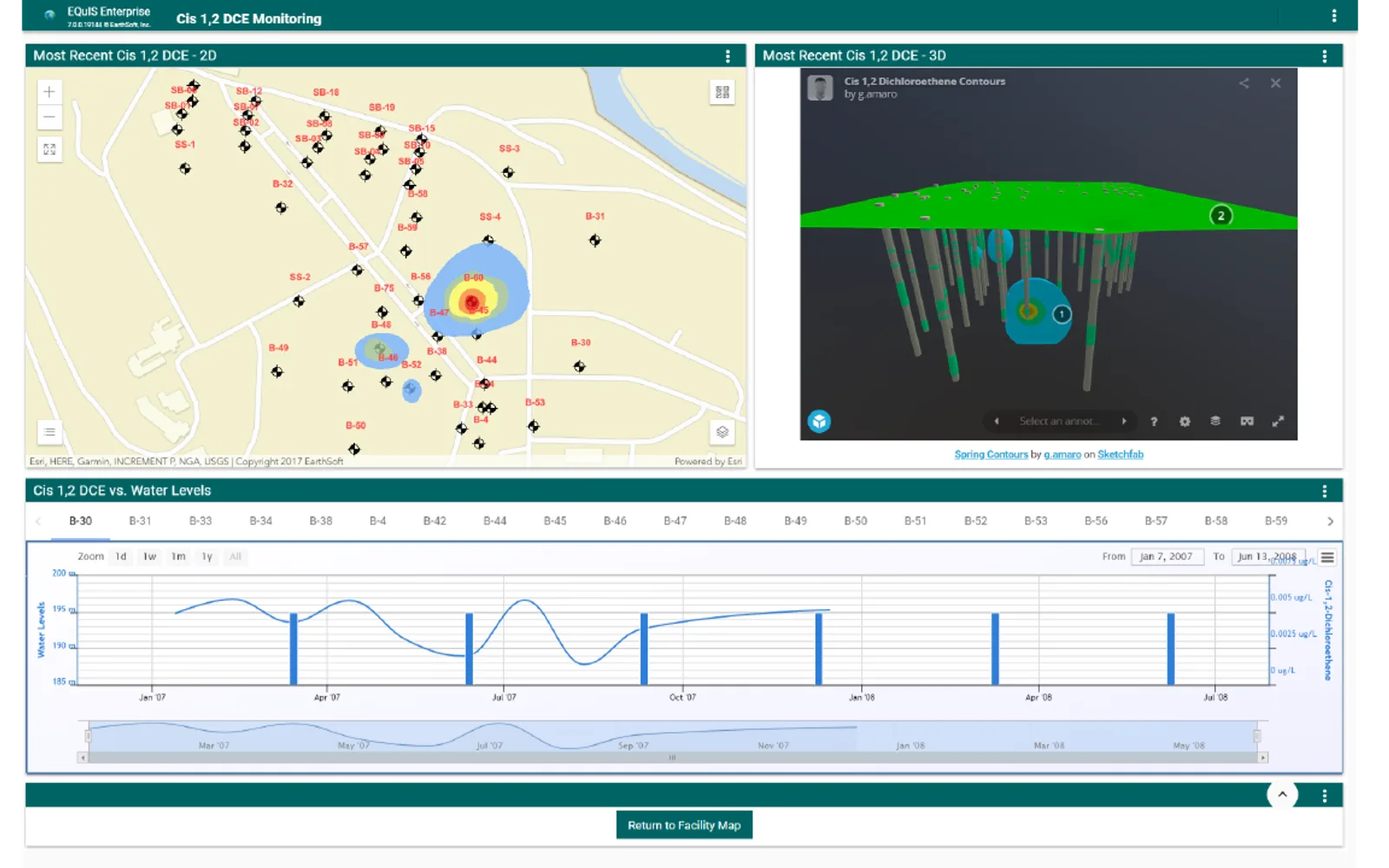The width and height of the screenshot is (1389, 868).
Task: Set chart zoom to 1m
Action: point(178,556)
